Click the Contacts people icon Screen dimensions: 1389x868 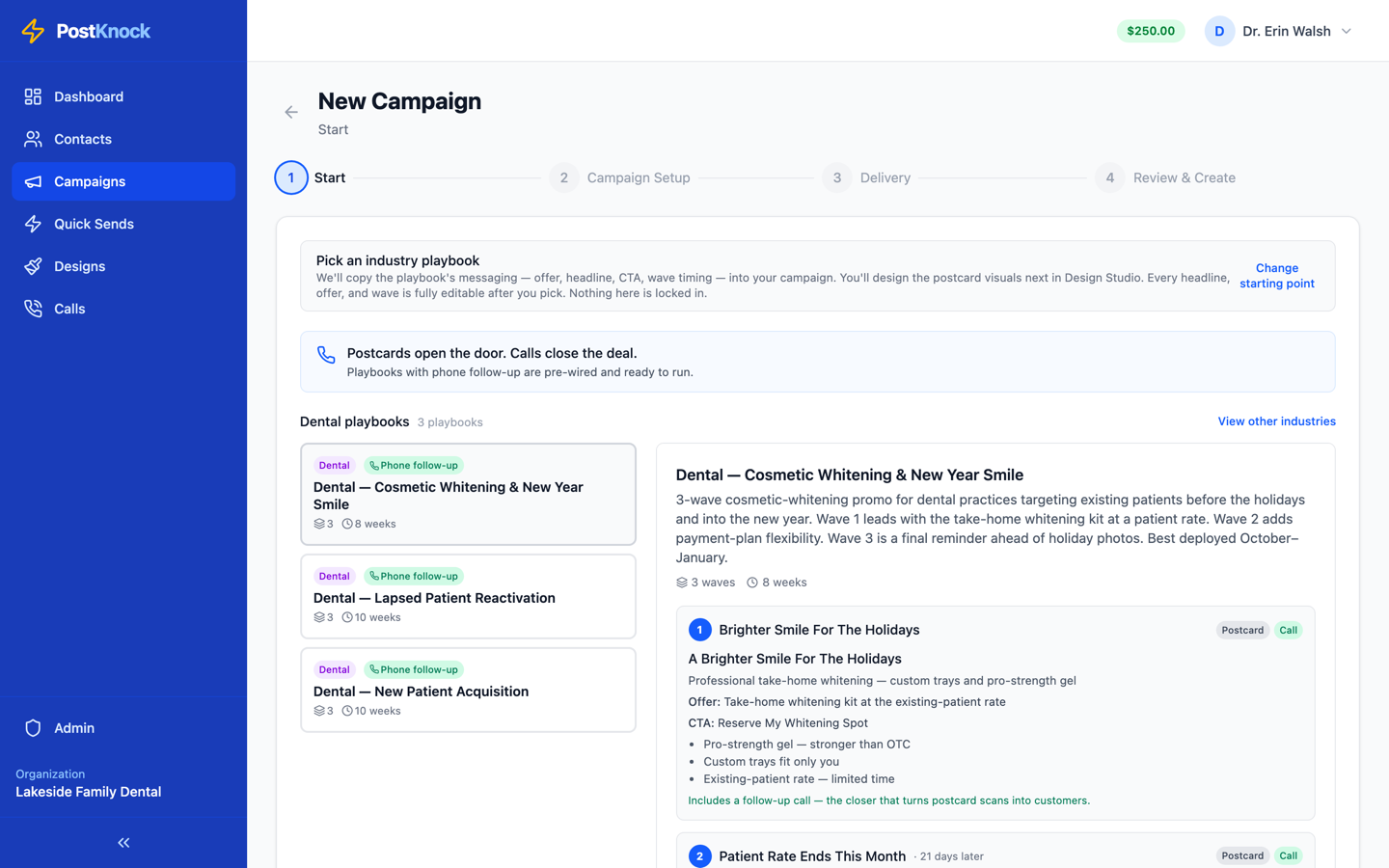33,139
